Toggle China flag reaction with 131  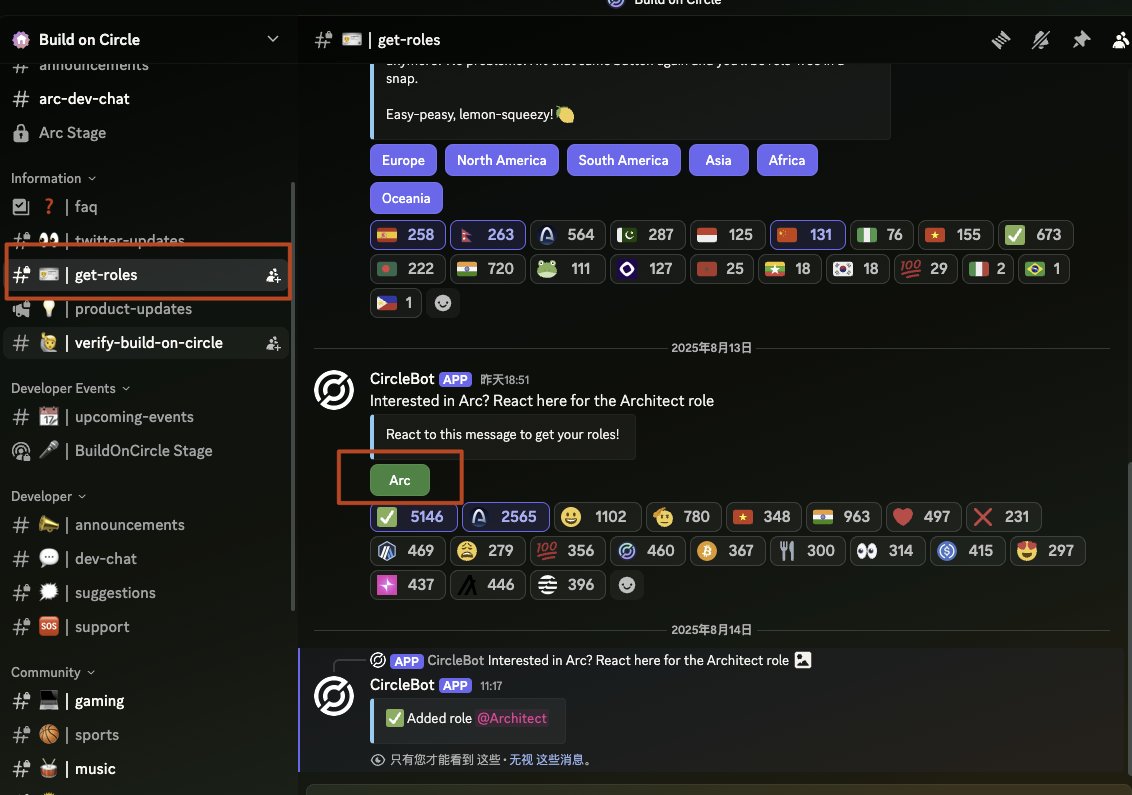807,235
